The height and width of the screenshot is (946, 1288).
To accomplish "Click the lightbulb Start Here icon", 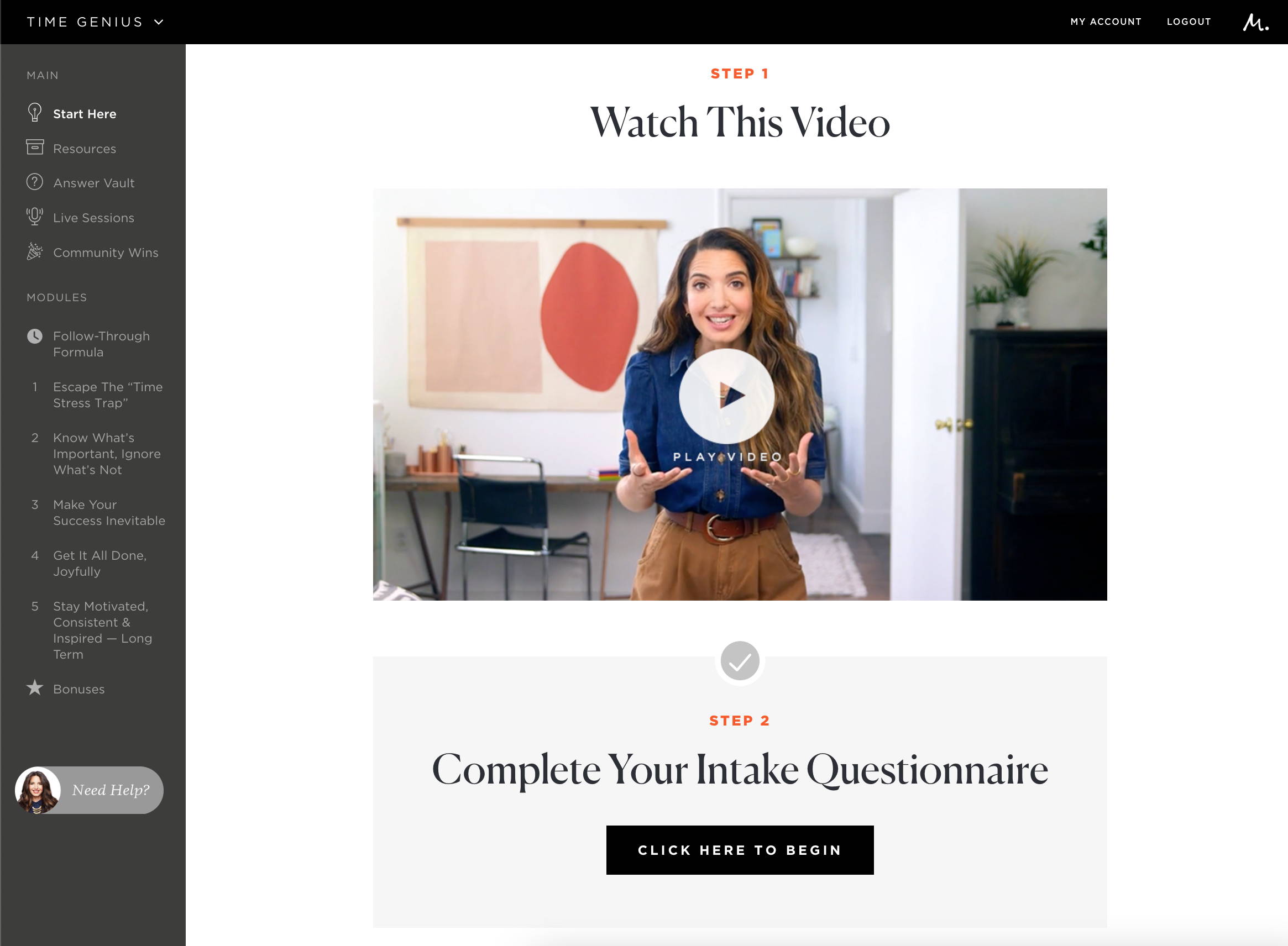I will [34, 113].
